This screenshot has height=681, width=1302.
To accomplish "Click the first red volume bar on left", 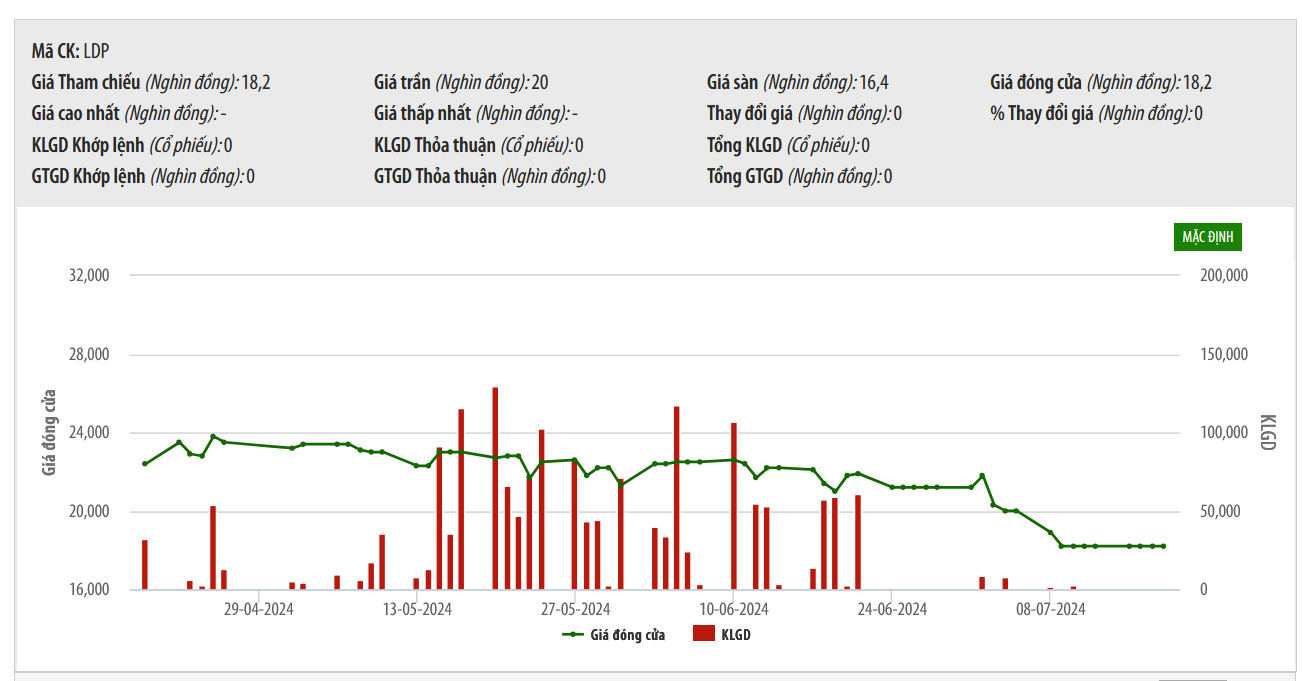I will (x=145, y=565).
